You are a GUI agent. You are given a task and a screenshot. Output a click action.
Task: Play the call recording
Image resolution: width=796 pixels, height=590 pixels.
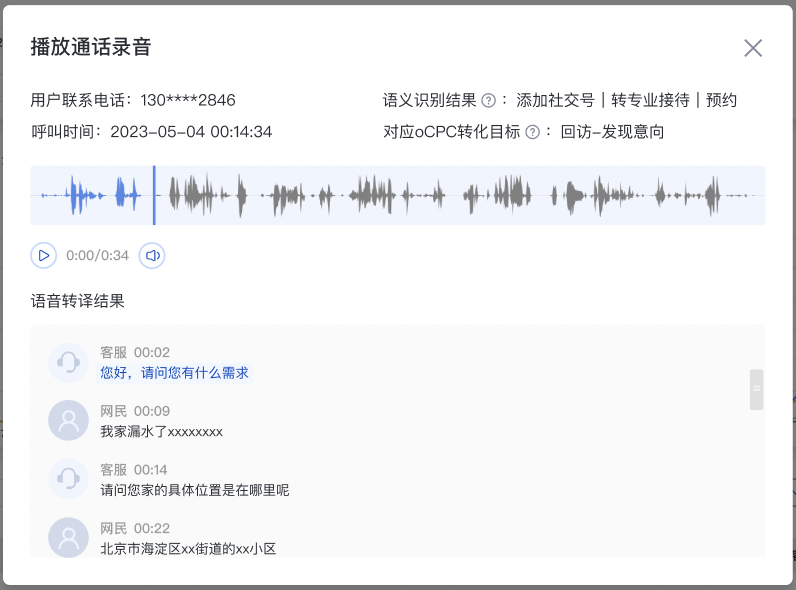click(43, 256)
